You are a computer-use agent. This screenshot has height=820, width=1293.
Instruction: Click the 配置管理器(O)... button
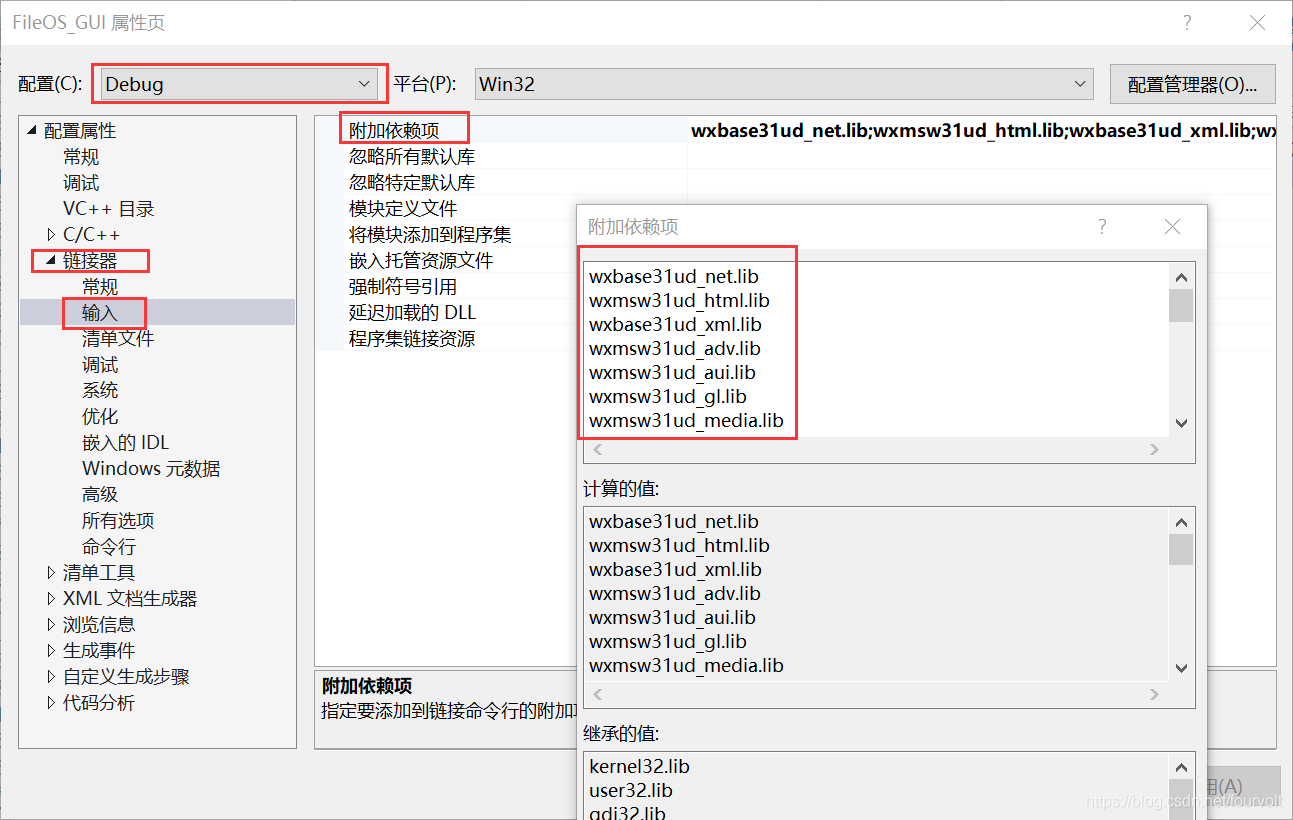[x=1192, y=84]
